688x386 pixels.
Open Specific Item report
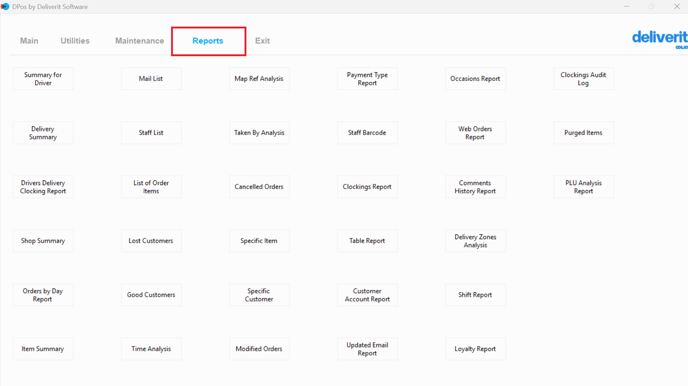pos(259,240)
